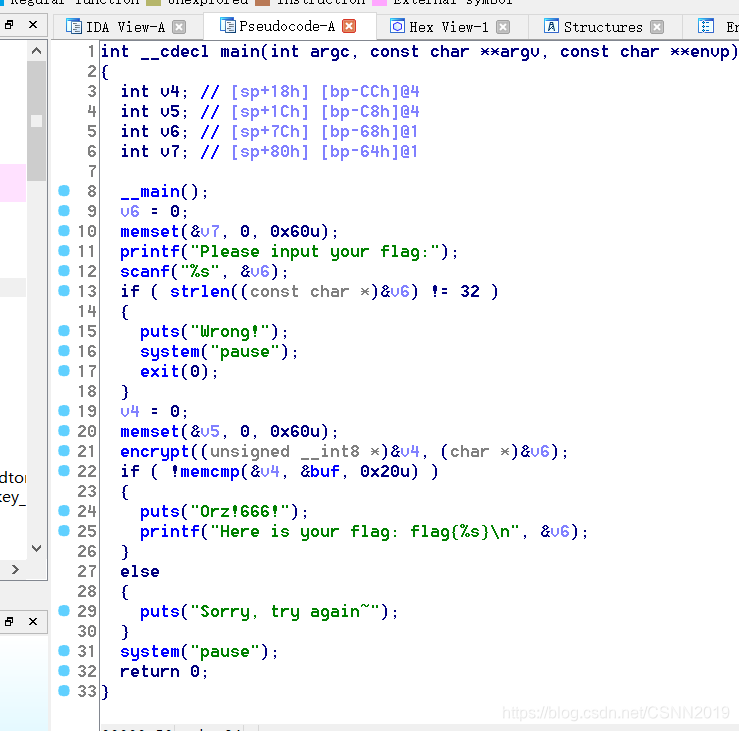Toggle breakpoint dot on line 22
The image size is (739, 731).
click(x=64, y=470)
